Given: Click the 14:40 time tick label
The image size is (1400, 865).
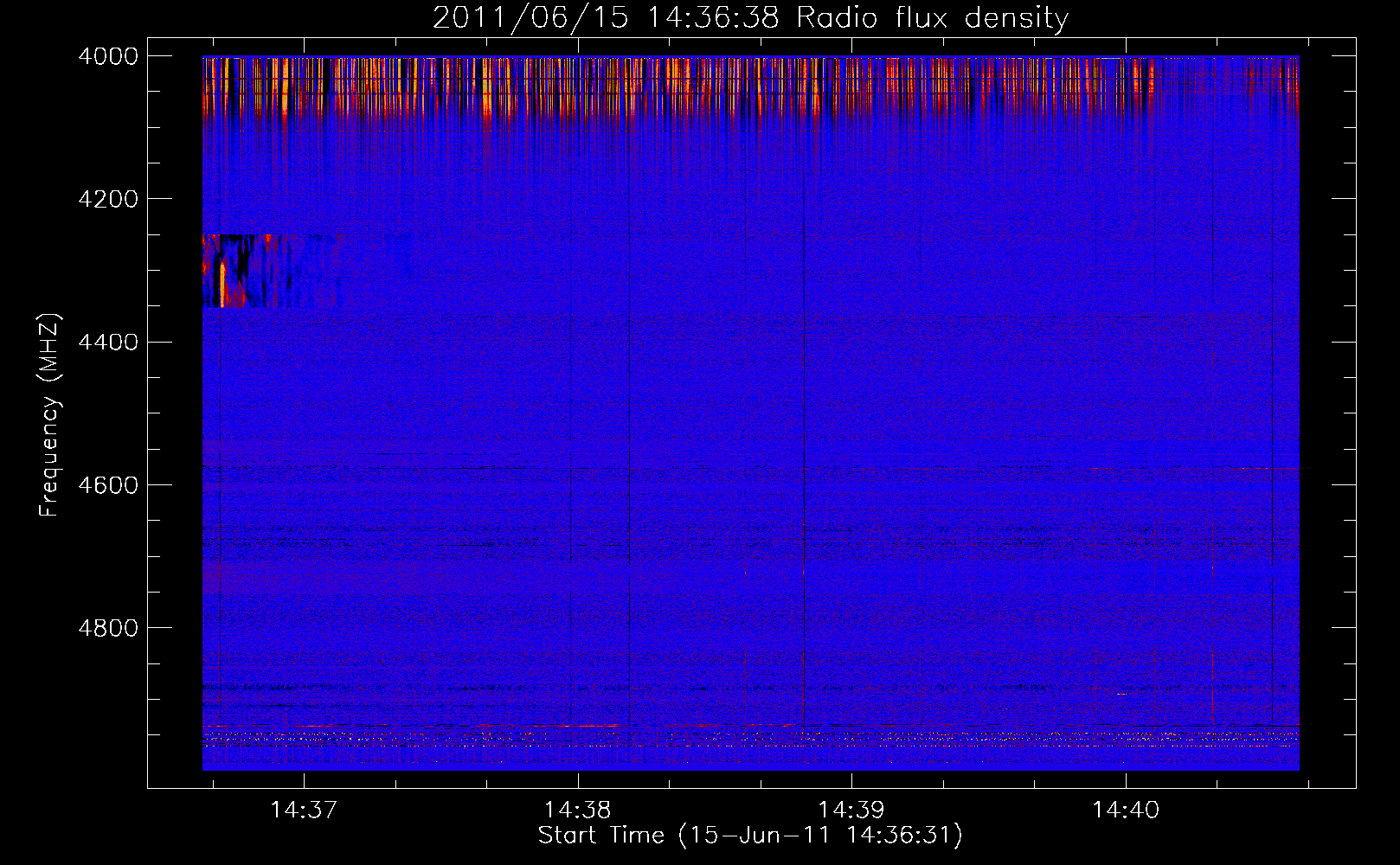Looking at the screenshot, I should click(1125, 811).
